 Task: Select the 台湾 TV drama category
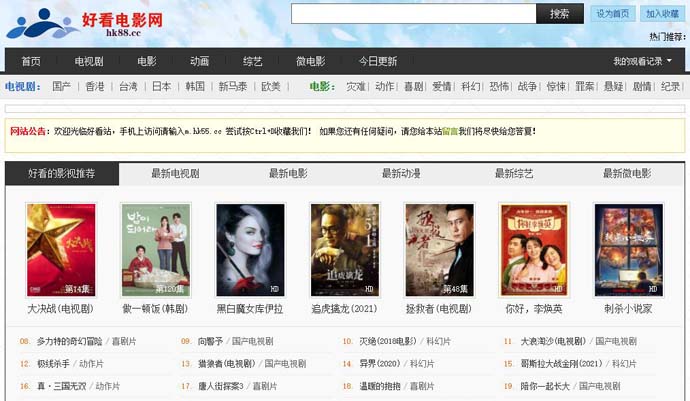click(128, 86)
